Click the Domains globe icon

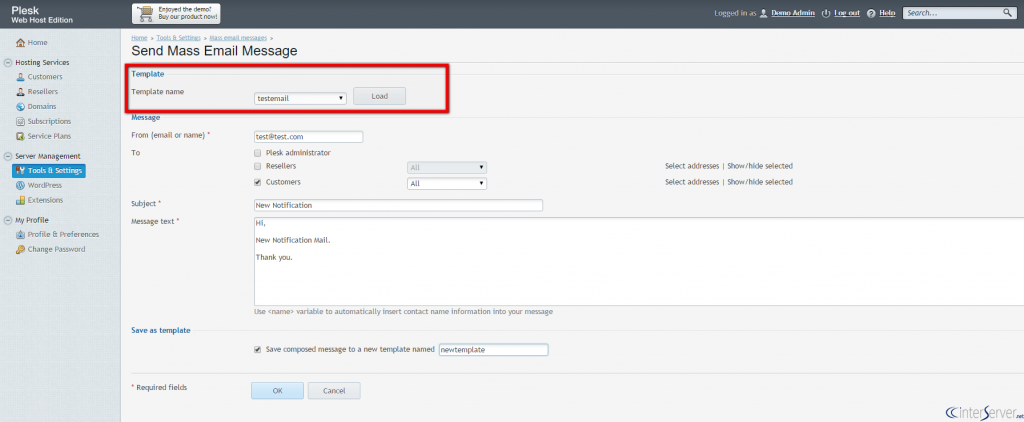tap(21, 106)
